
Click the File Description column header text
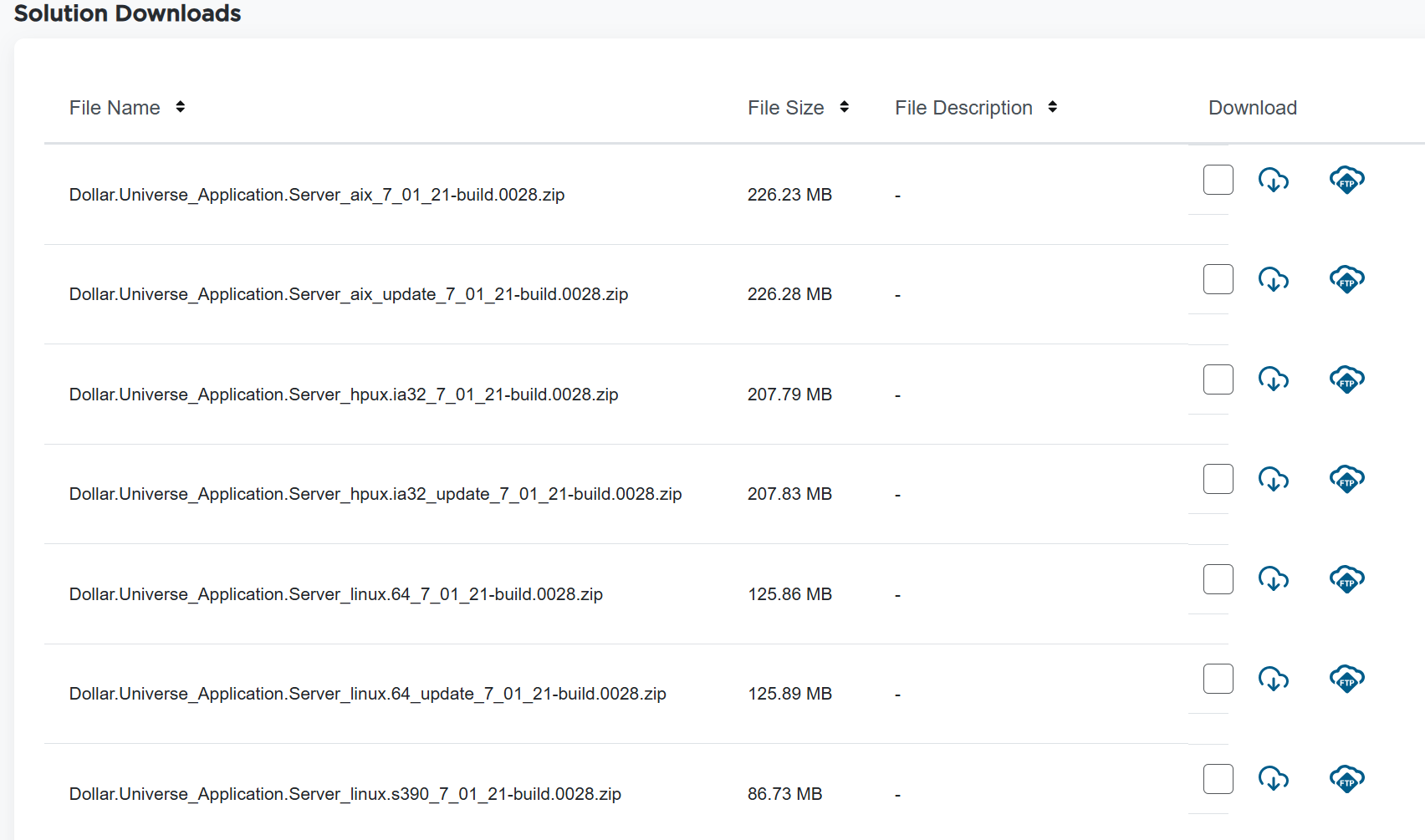pyautogui.click(x=963, y=108)
